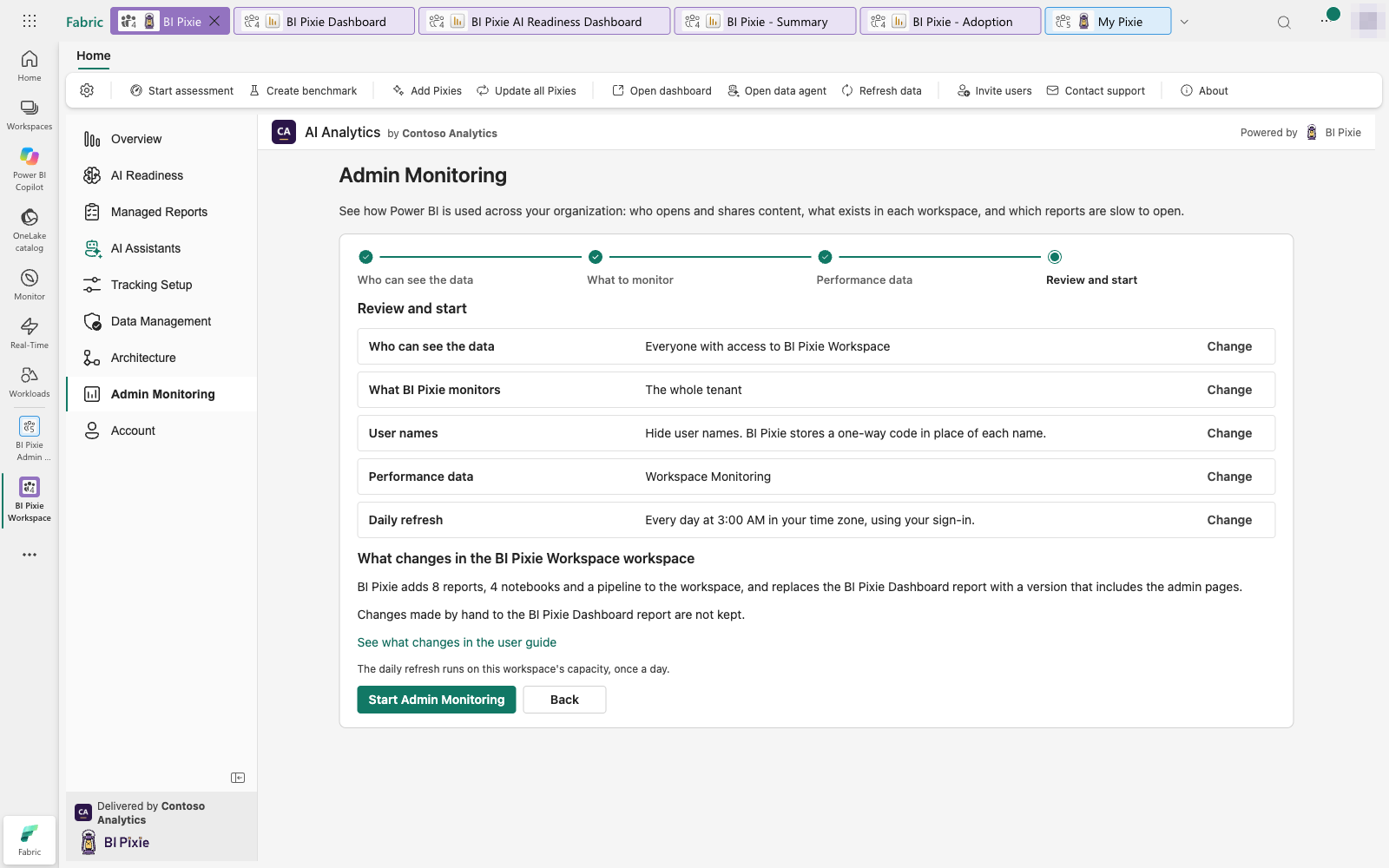The image size is (1389, 868).
Task: Open the BI Pixie Admin workspace
Action: [30, 438]
